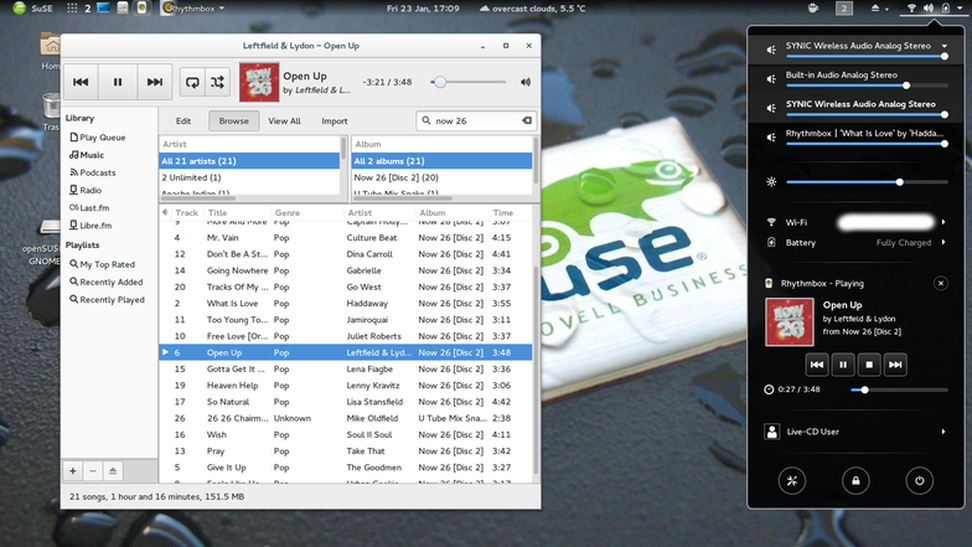Select Music in Library sidebar
Image resolution: width=972 pixels, height=547 pixels.
[x=86, y=155]
